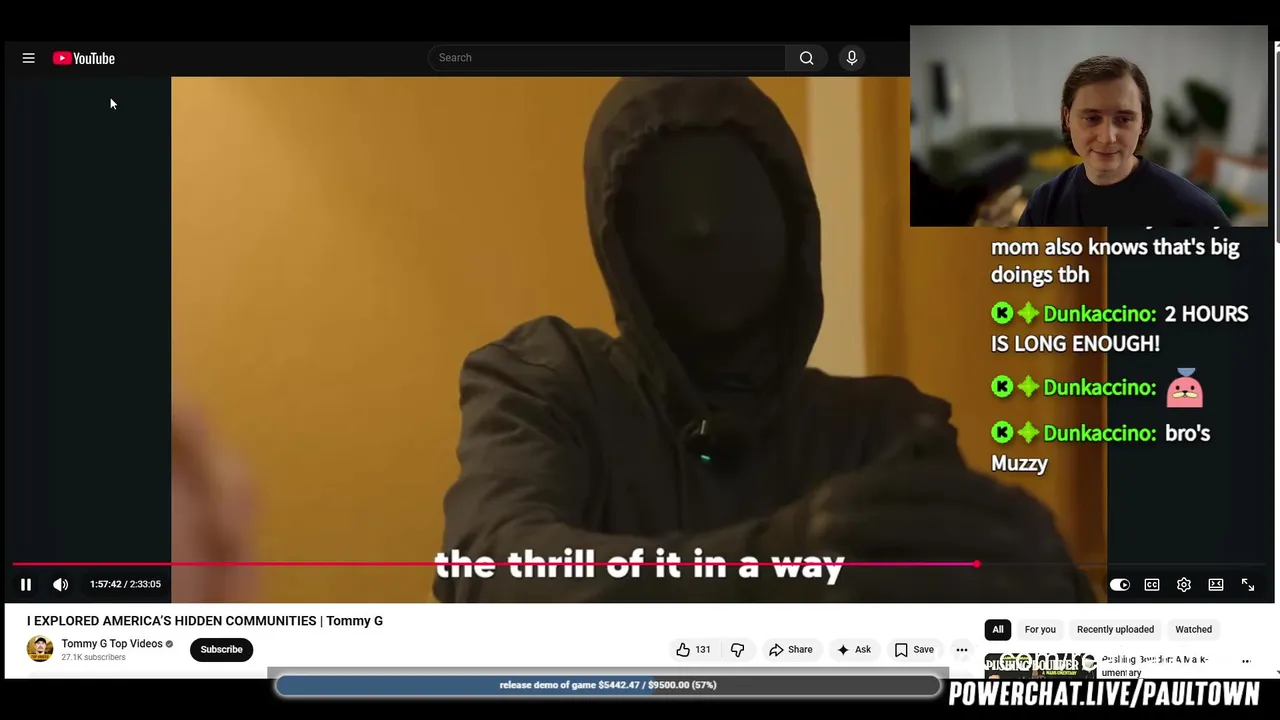Screen dimensions: 1280x720
Task: Open the Ask AI button
Action: click(x=853, y=649)
